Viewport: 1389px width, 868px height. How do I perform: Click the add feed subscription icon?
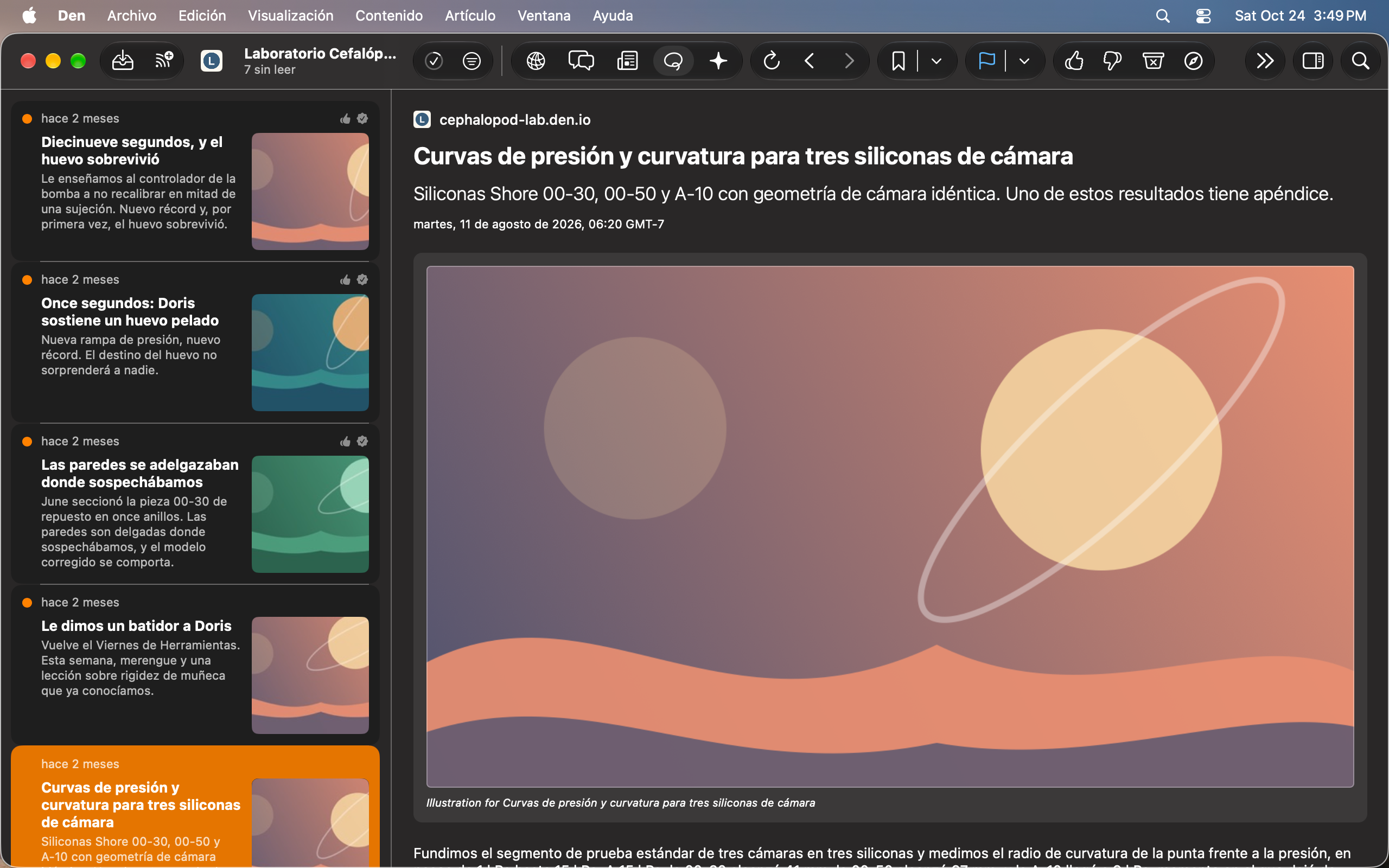click(x=164, y=60)
